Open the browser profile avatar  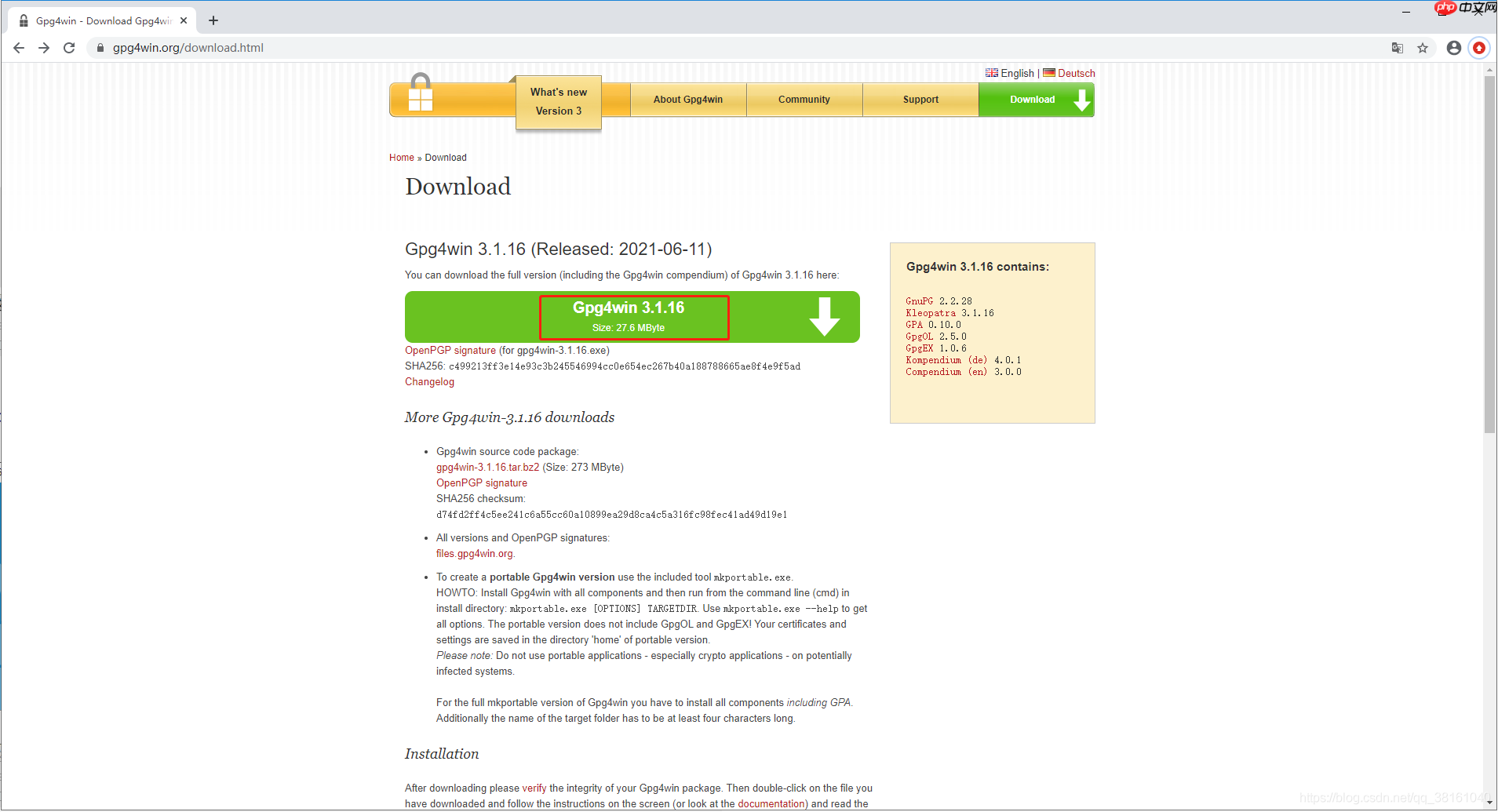point(1453,48)
